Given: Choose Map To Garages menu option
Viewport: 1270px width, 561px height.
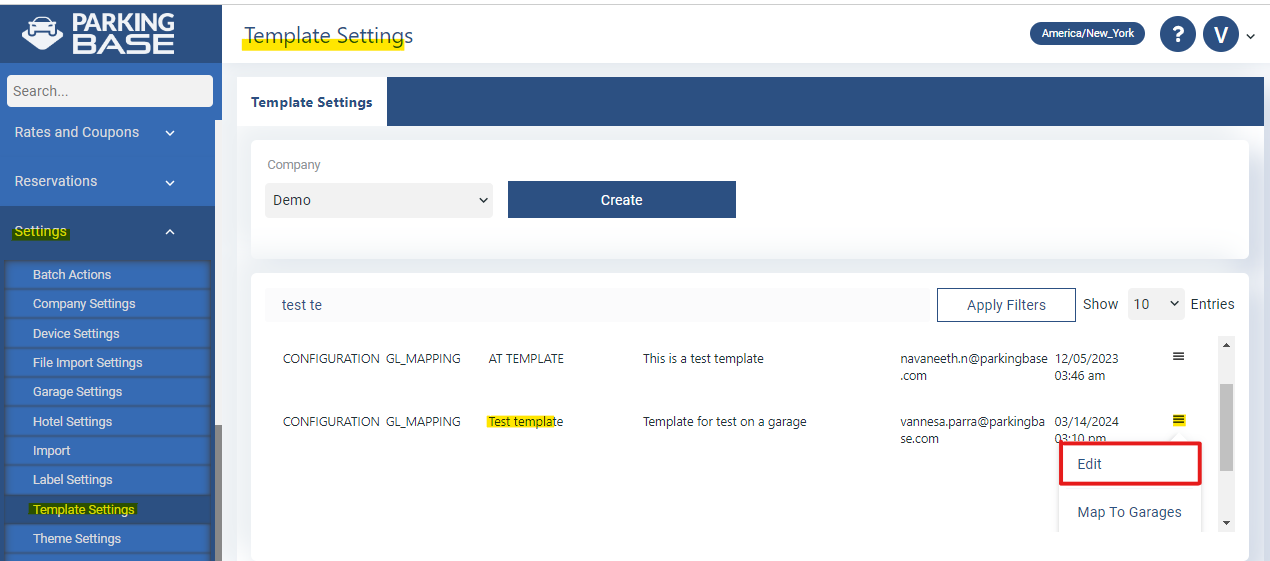Looking at the screenshot, I should (1129, 512).
